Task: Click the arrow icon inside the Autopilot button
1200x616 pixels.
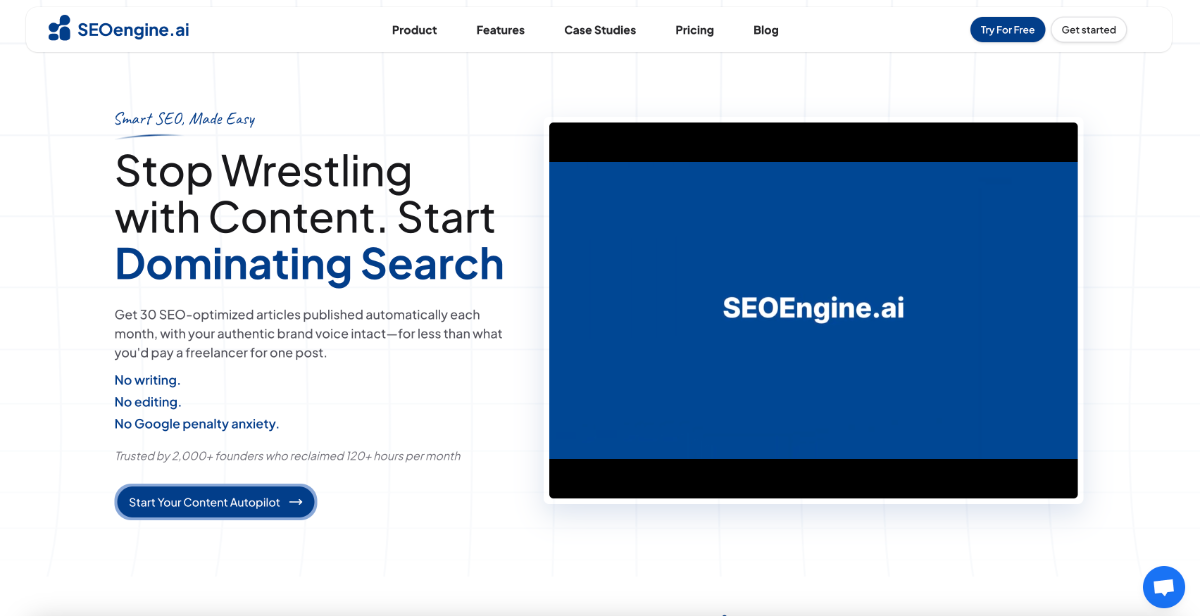Action: click(x=294, y=502)
